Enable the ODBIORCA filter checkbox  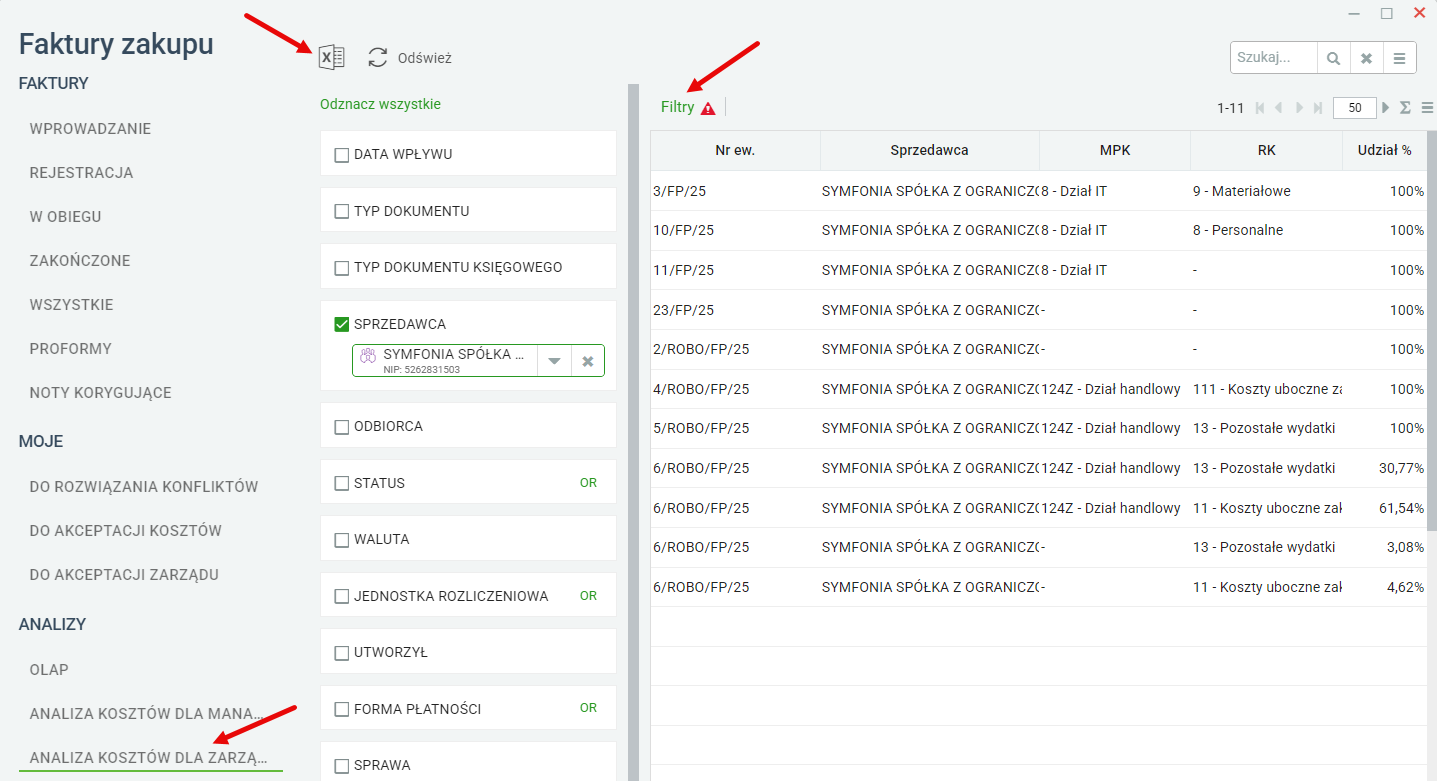coord(342,427)
